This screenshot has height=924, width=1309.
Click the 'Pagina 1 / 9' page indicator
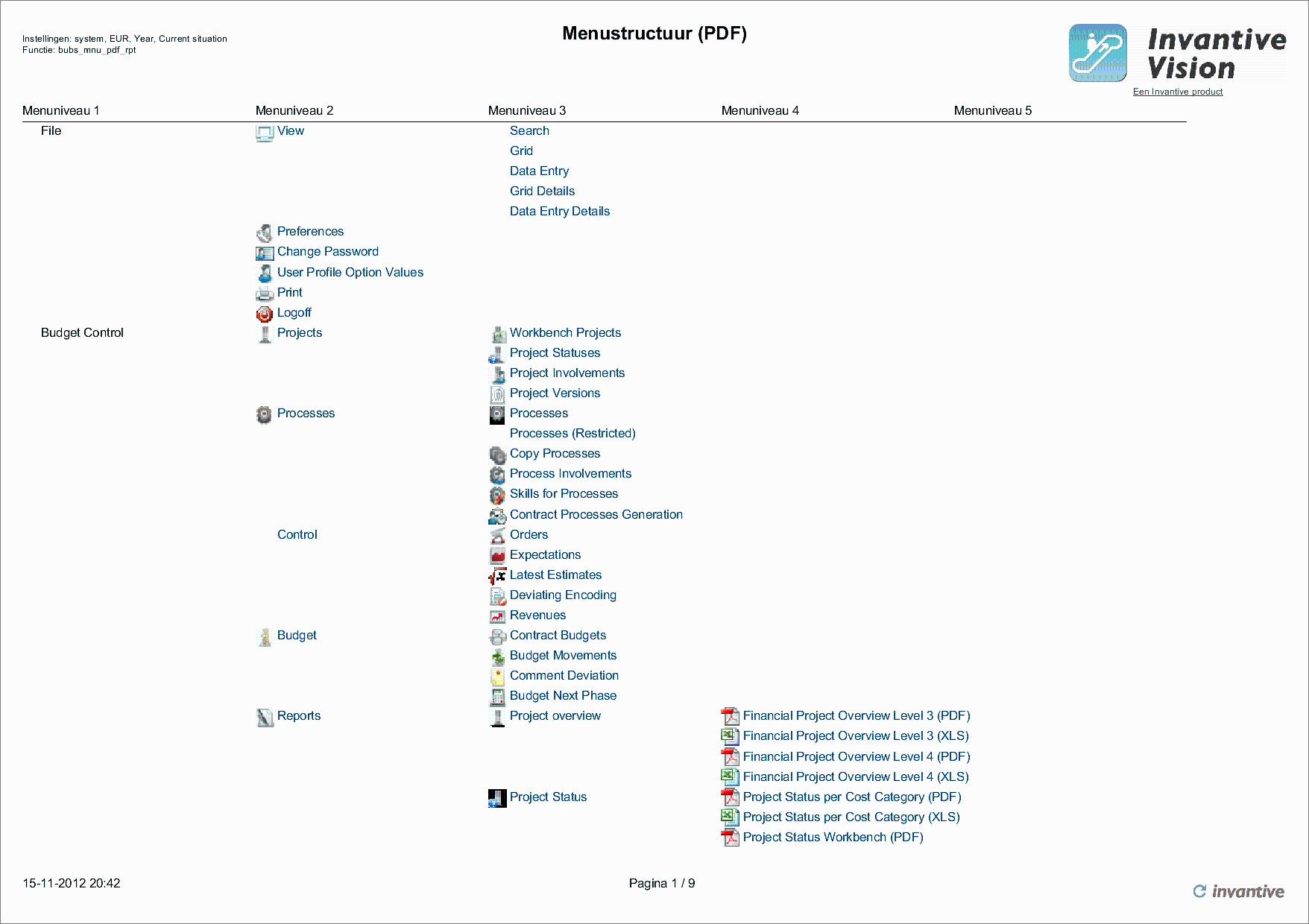tap(662, 883)
